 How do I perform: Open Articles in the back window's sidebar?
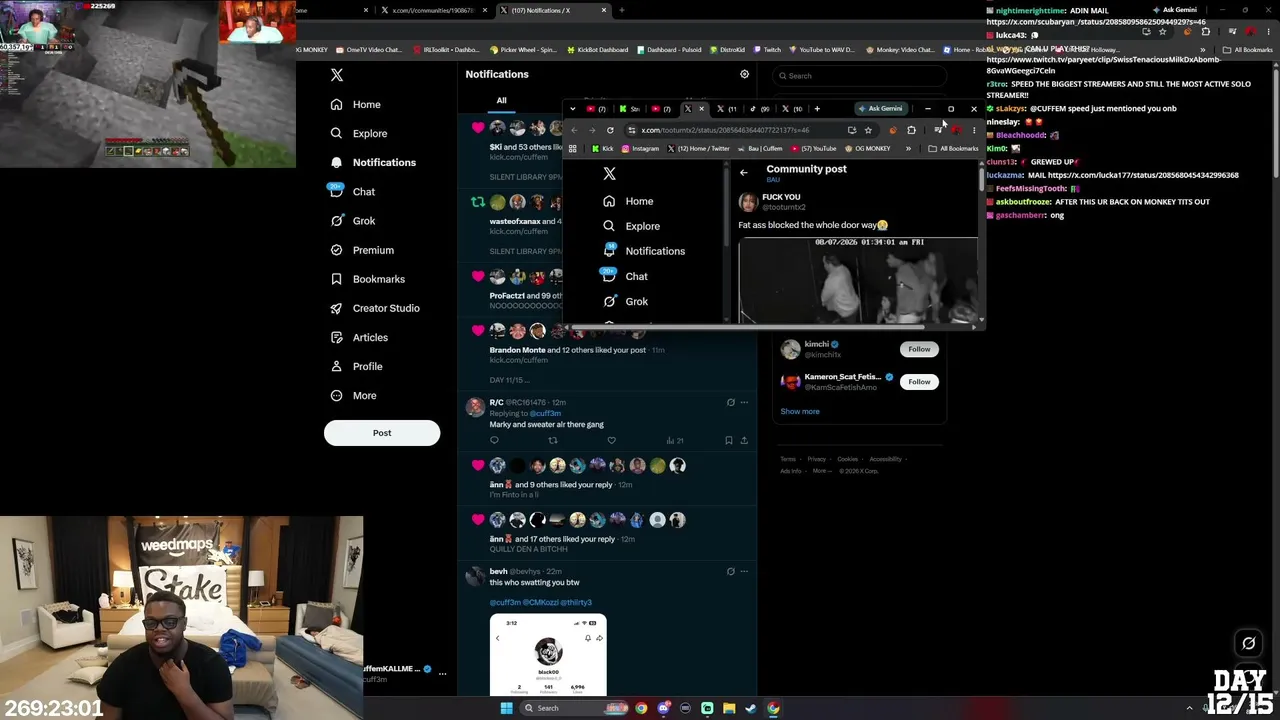click(358, 337)
